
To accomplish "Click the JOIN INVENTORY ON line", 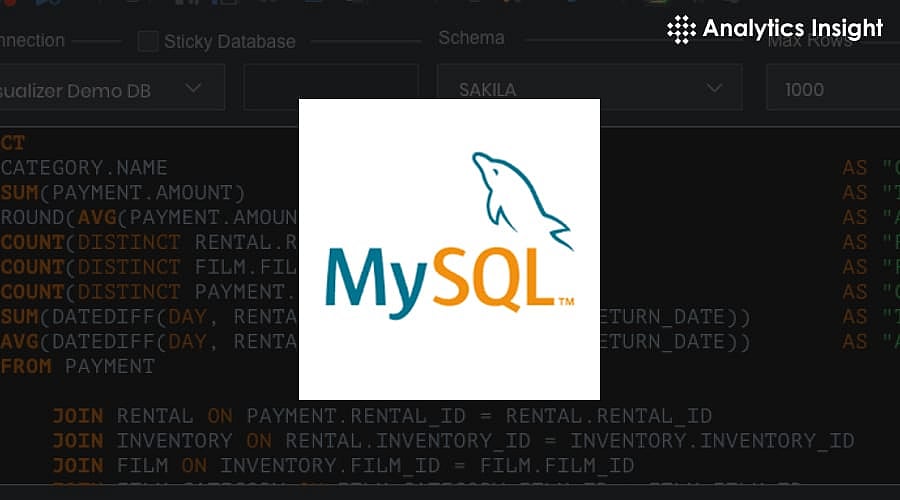I will point(452,441).
